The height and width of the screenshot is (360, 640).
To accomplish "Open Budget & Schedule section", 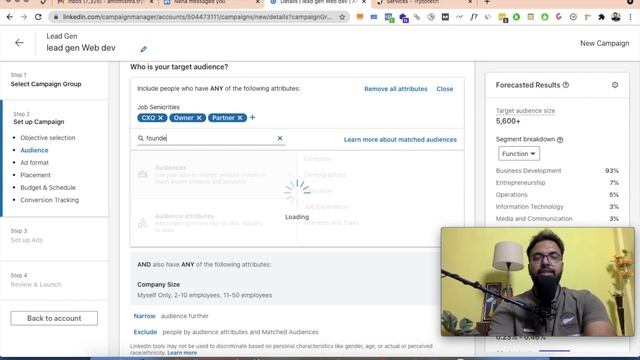I will pos(48,188).
